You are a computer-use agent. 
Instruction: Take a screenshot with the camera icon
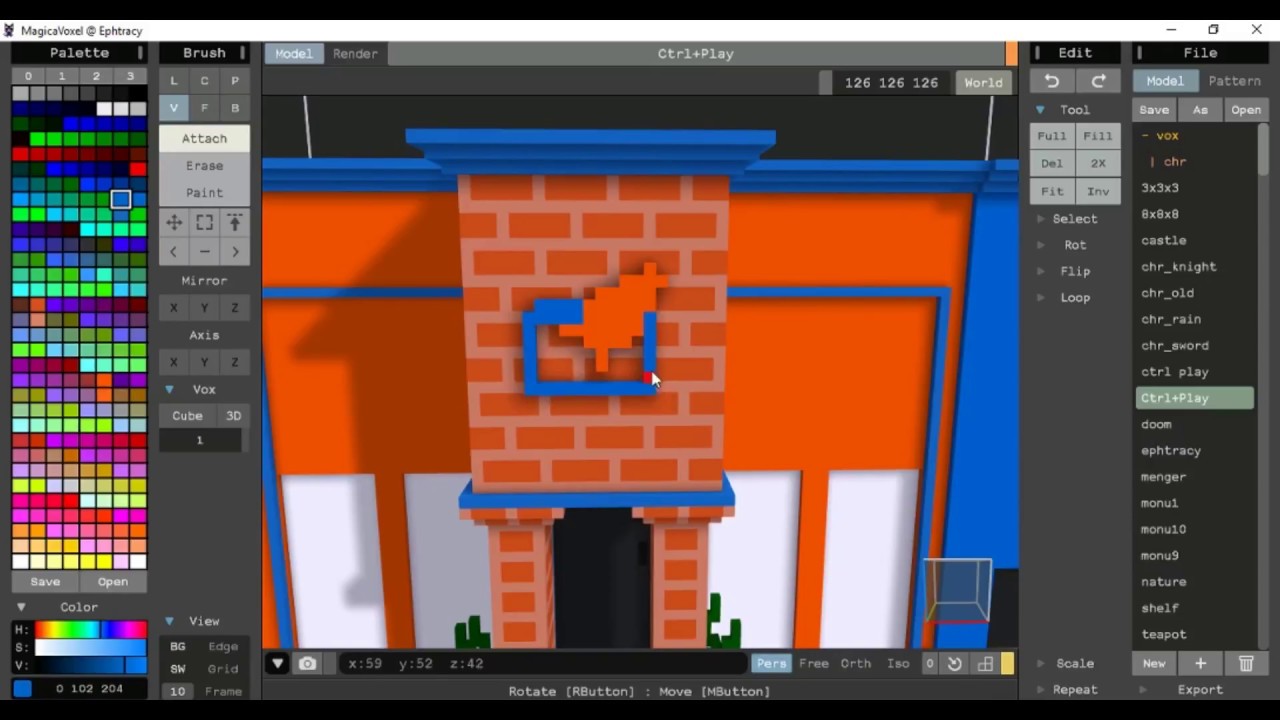click(307, 663)
